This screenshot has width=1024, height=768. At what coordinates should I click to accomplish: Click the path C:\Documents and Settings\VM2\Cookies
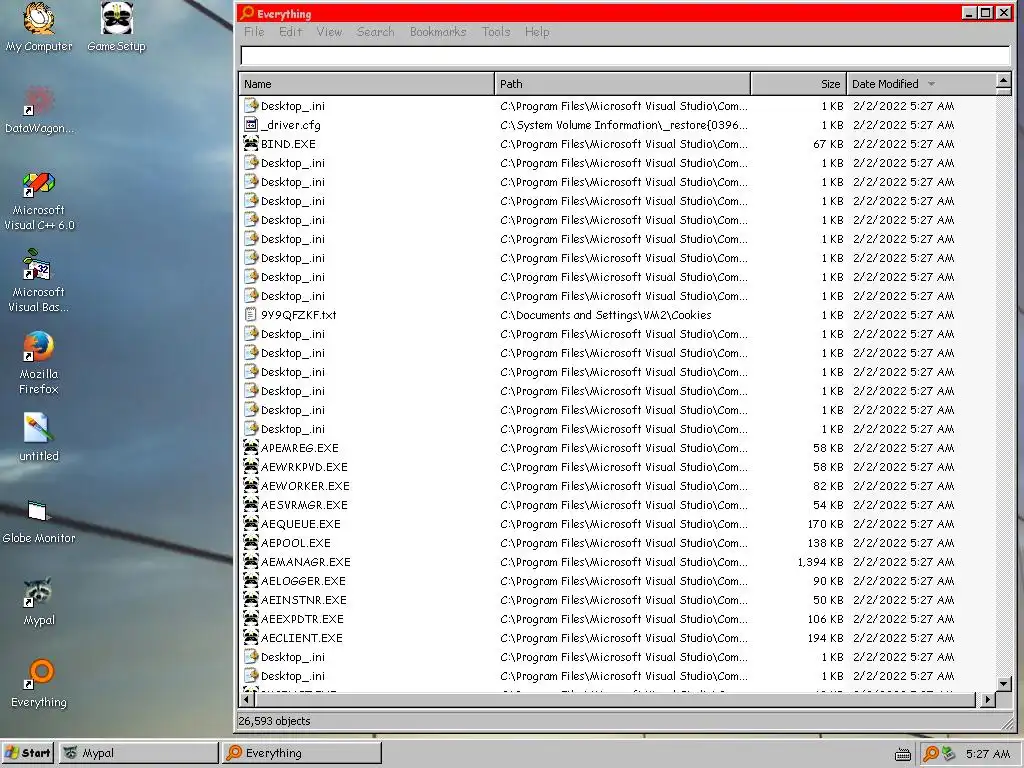(x=605, y=315)
